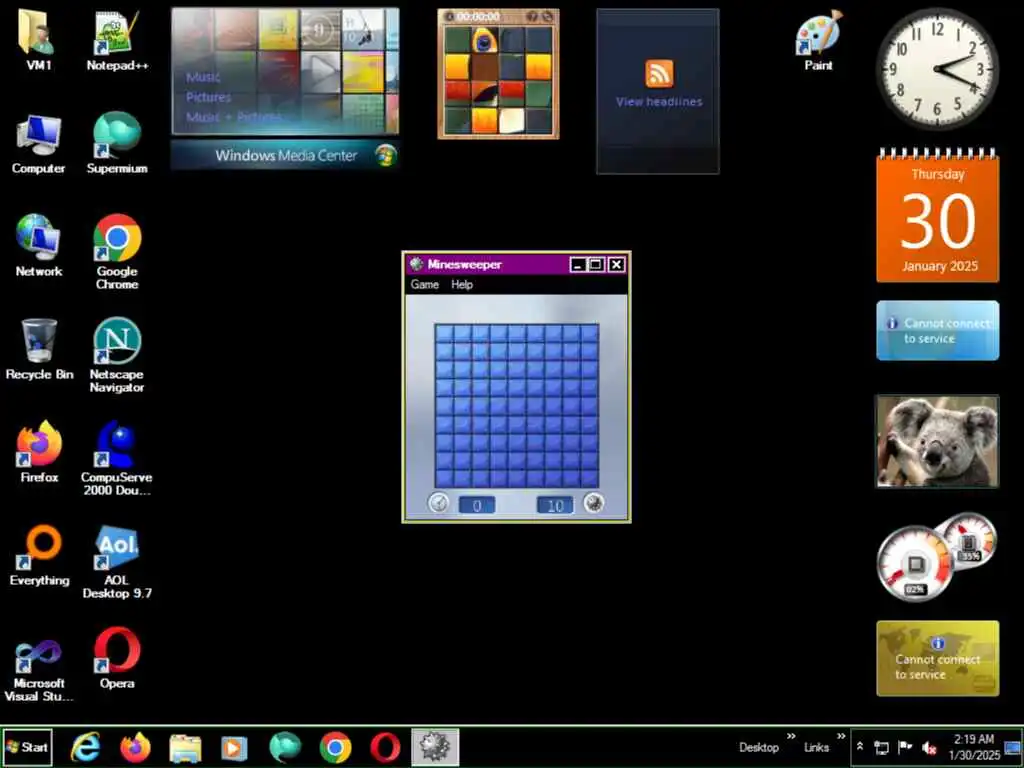Select the CompuServe 2000 desktop shortcut
1024x768 pixels.
pyautogui.click(x=117, y=458)
